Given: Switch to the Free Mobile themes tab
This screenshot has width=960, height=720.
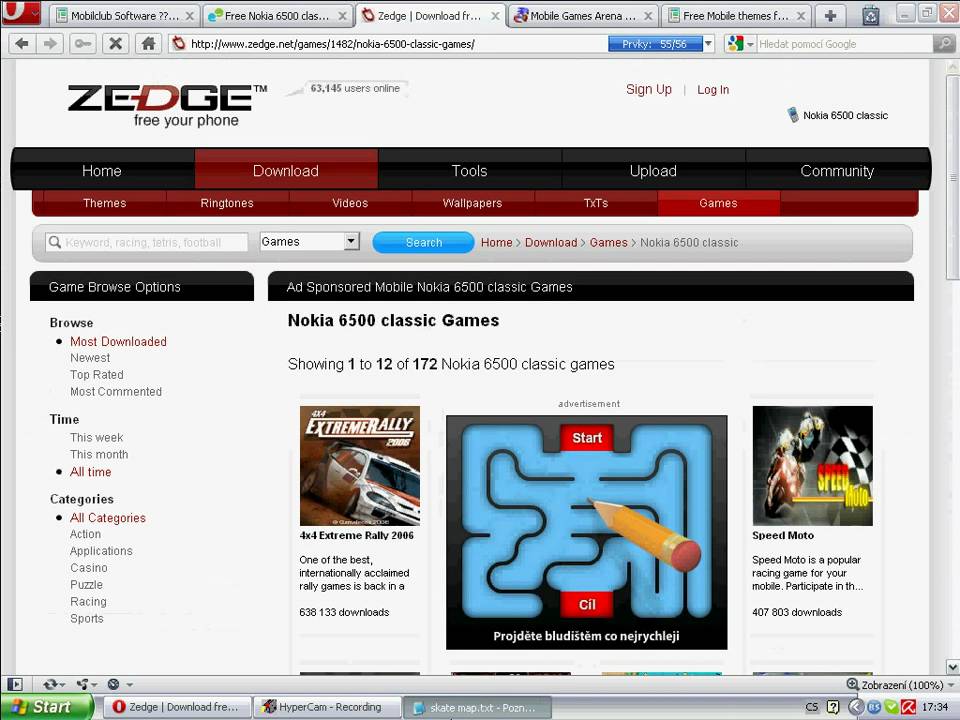Looking at the screenshot, I should click(736, 16).
